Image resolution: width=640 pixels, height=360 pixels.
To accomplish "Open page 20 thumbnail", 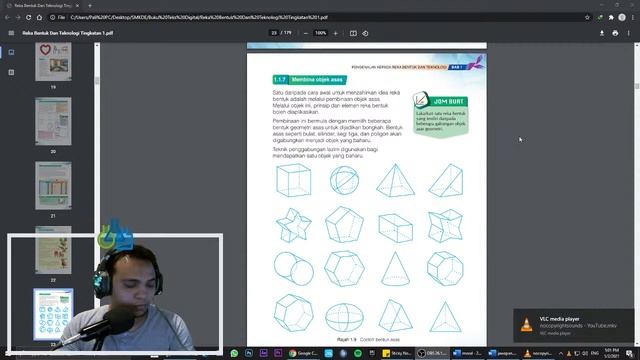I will point(53,121).
